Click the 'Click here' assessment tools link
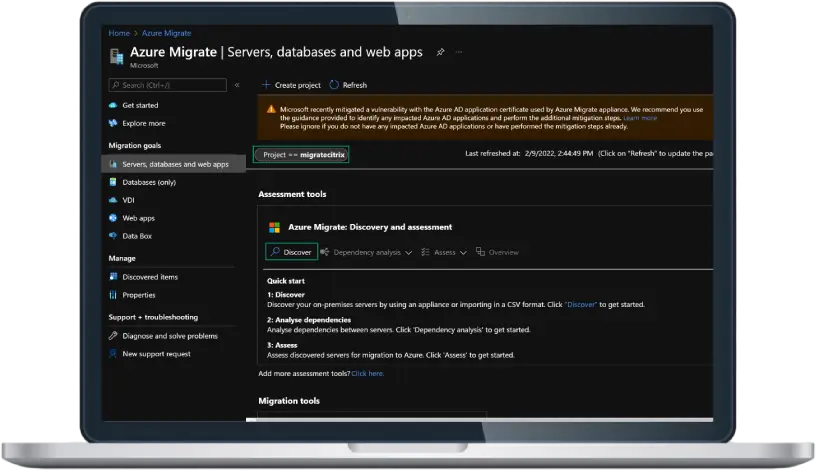 (367, 373)
